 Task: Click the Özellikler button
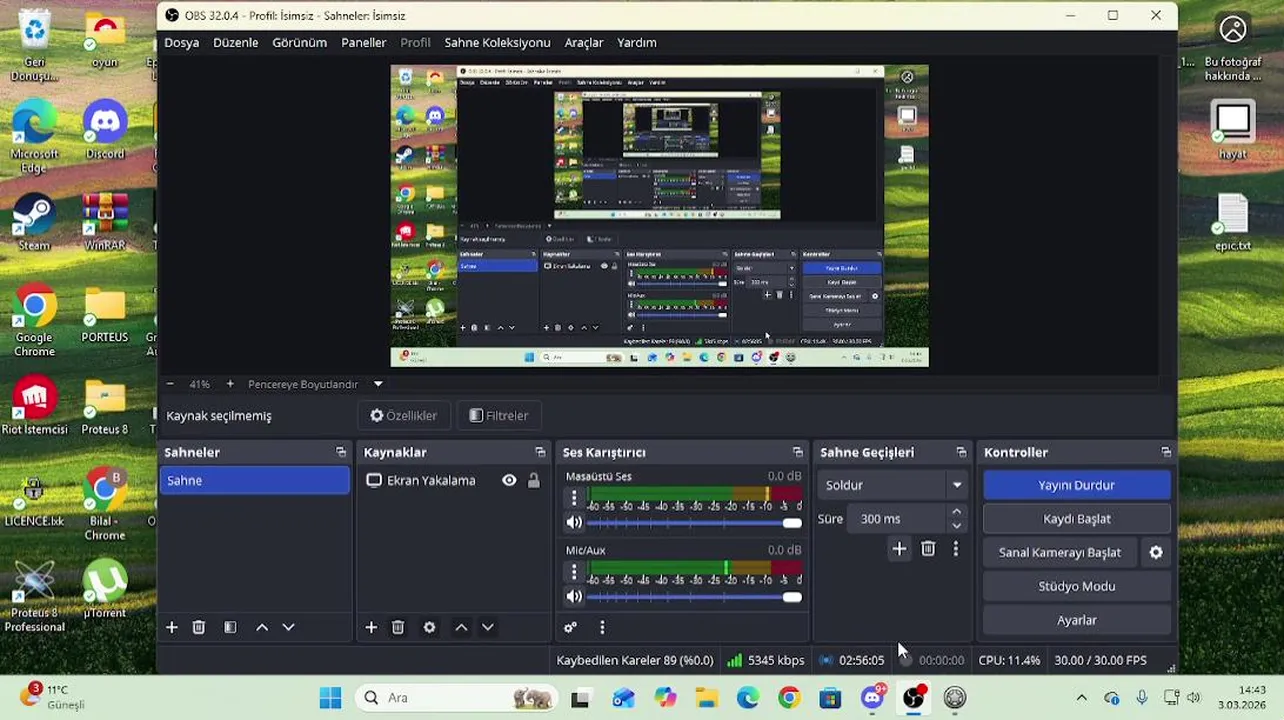pos(404,415)
